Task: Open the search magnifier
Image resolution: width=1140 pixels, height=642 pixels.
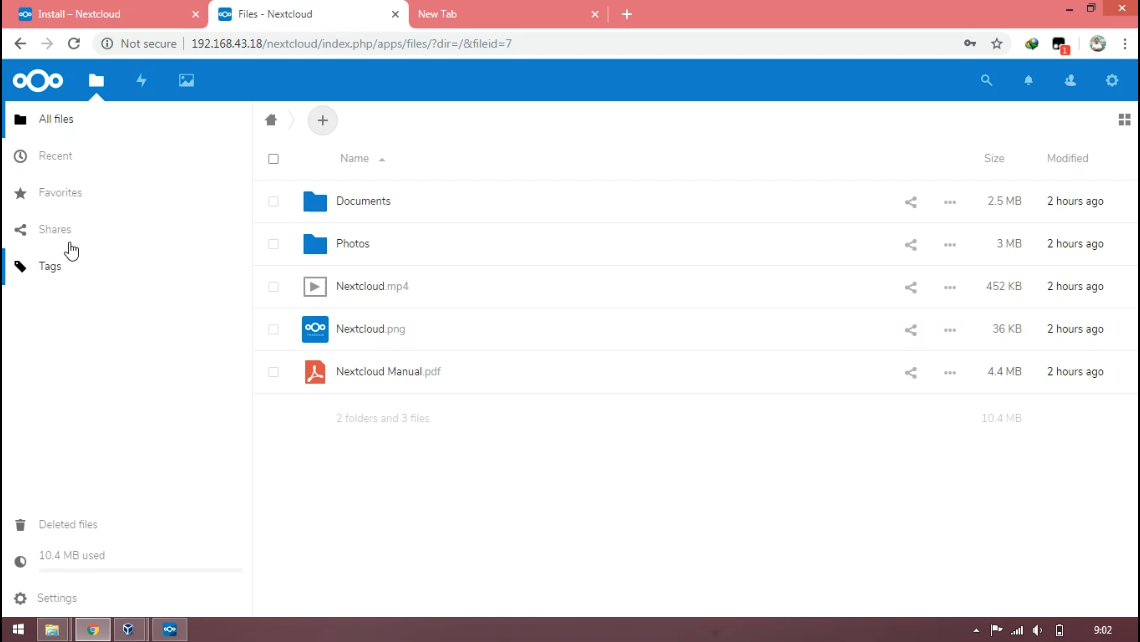Action: pyautogui.click(x=986, y=80)
